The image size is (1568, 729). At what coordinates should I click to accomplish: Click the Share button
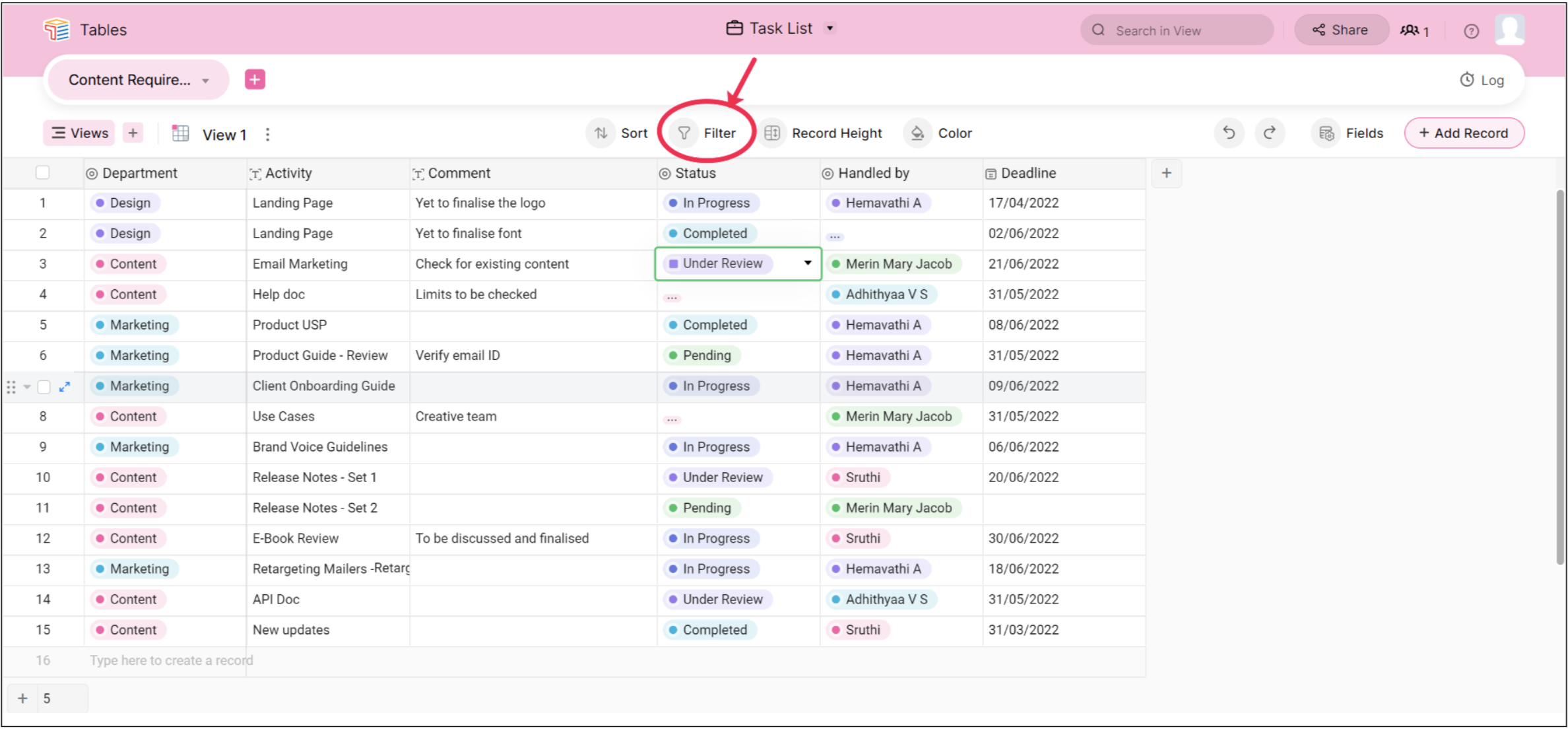(x=1341, y=30)
